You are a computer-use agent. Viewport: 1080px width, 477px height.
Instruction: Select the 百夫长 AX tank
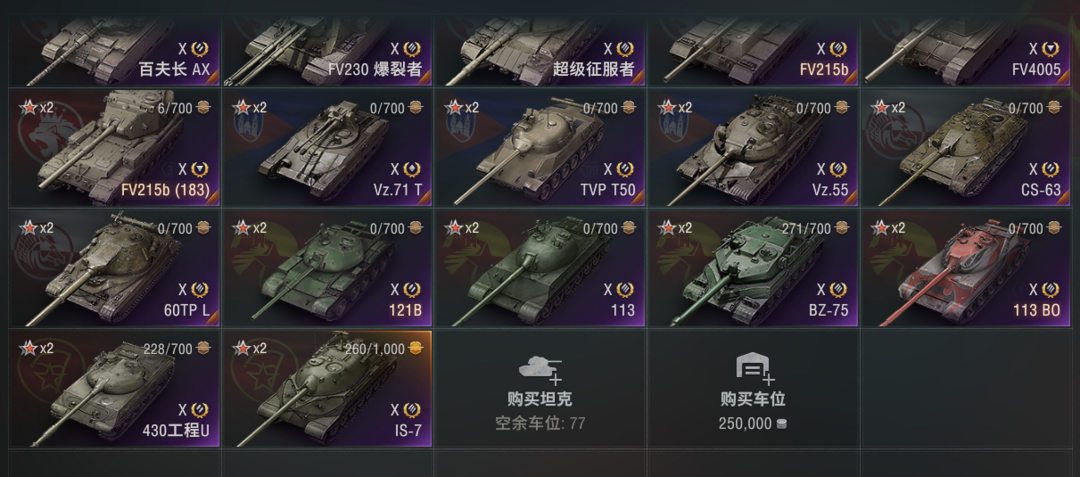[x=114, y=52]
